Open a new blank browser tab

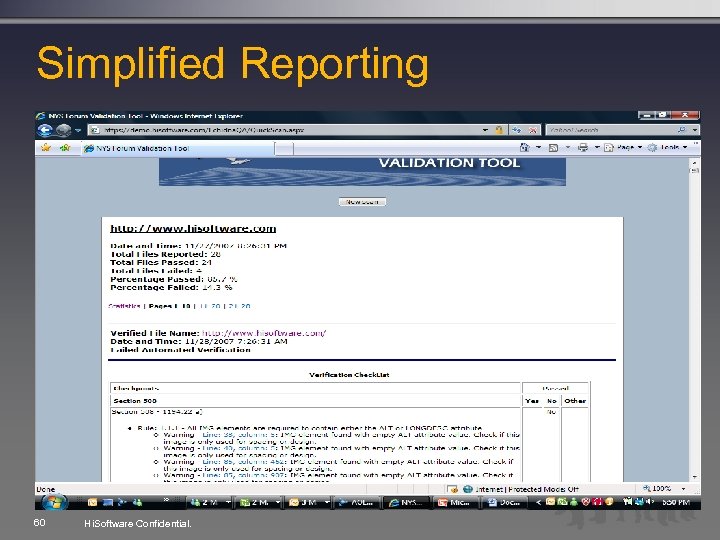284,148
